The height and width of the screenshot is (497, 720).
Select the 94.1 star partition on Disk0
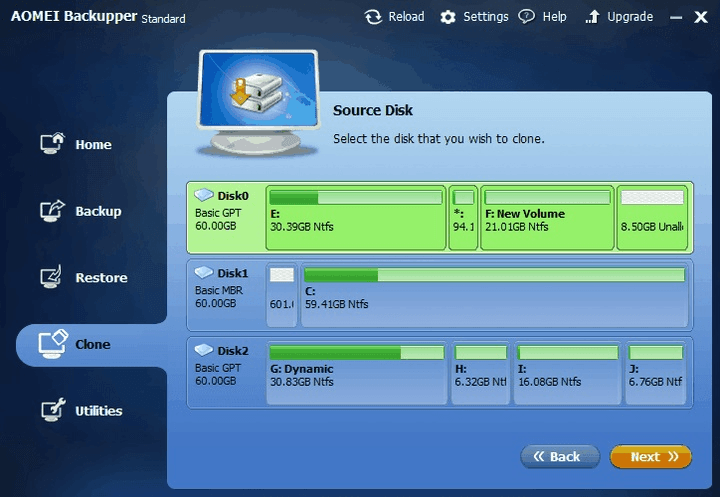tap(463, 218)
